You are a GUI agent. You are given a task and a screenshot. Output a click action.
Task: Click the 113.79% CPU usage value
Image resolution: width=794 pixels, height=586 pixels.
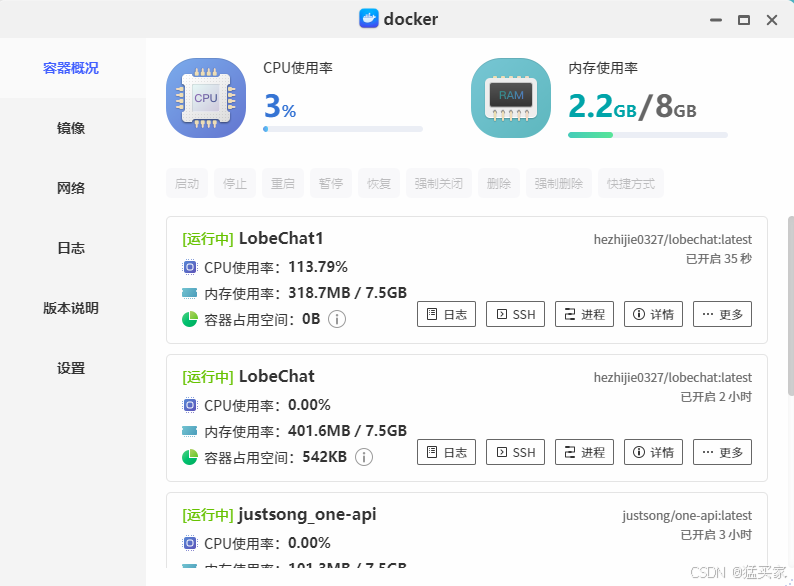[x=318, y=266]
